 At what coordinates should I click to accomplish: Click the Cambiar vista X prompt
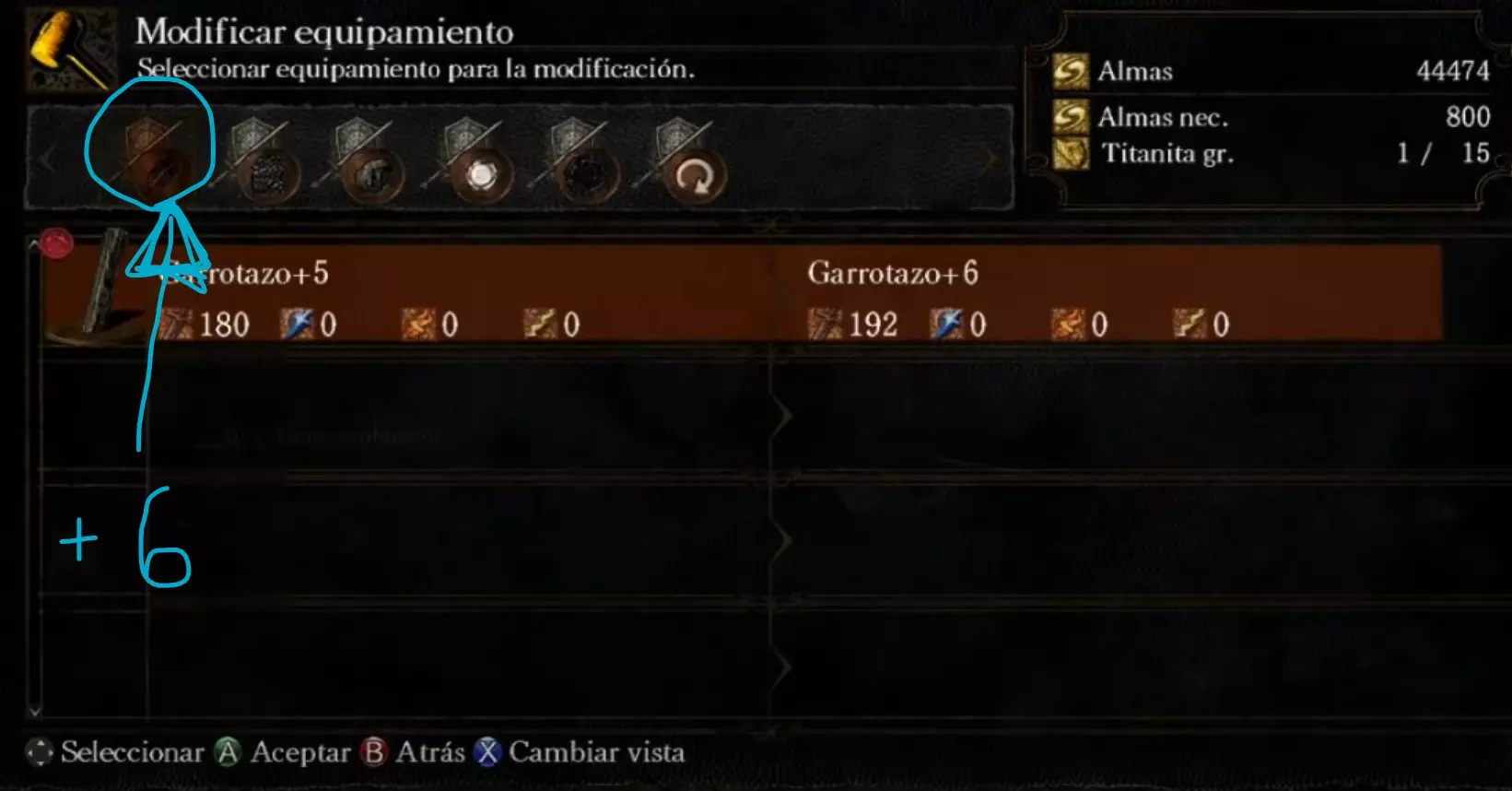coord(580,752)
